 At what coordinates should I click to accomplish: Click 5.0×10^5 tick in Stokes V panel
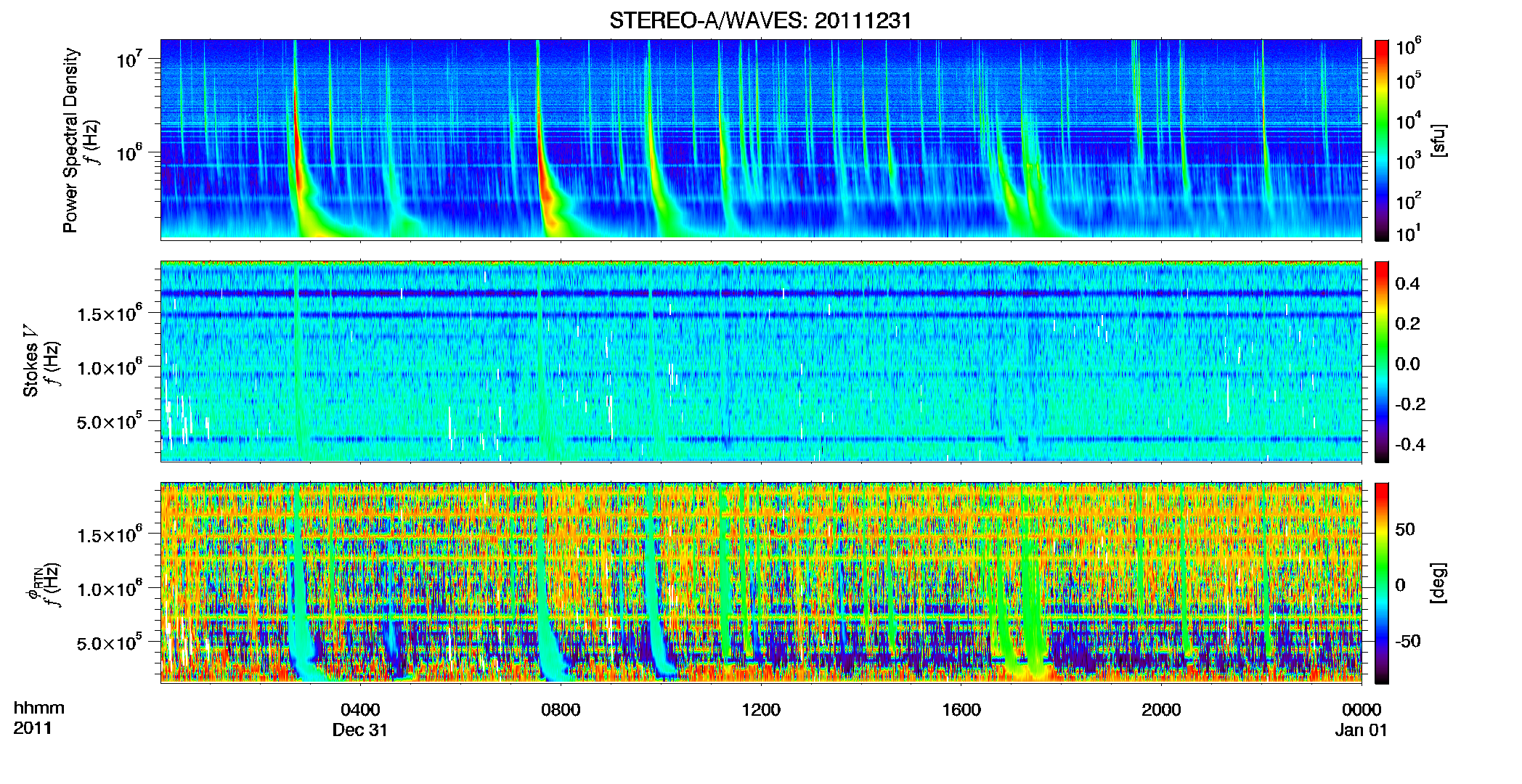[x=110, y=421]
